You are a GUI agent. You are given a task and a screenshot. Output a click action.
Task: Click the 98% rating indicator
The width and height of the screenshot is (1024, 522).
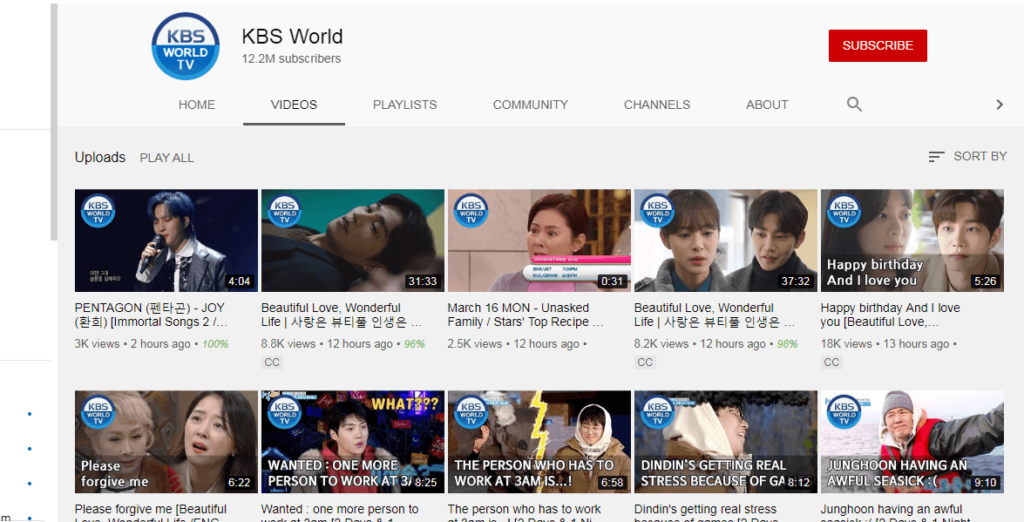pyautogui.click(x=787, y=344)
